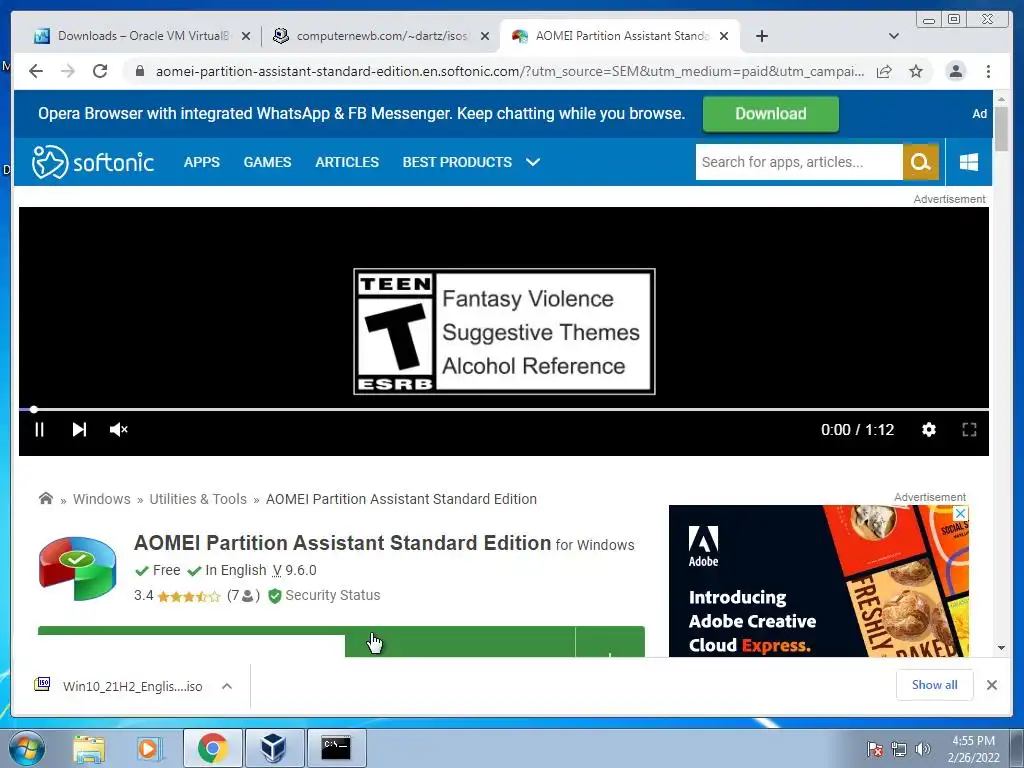1024x768 pixels.
Task: Close the downloads bar
Action: 992,685
